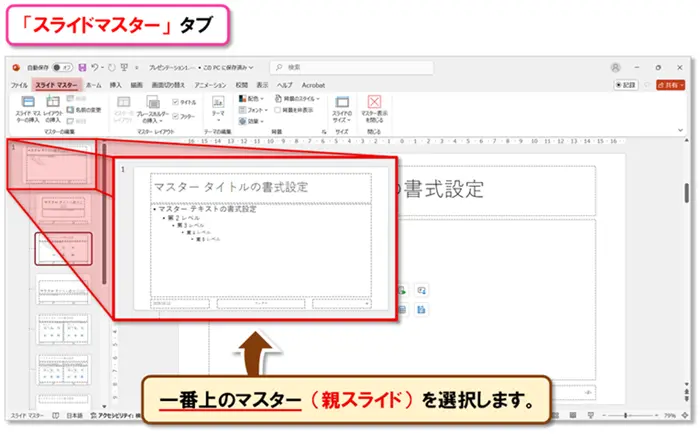Click the notes book icon in status bar
The image size is (700, 434).
(x=55, y=415)
